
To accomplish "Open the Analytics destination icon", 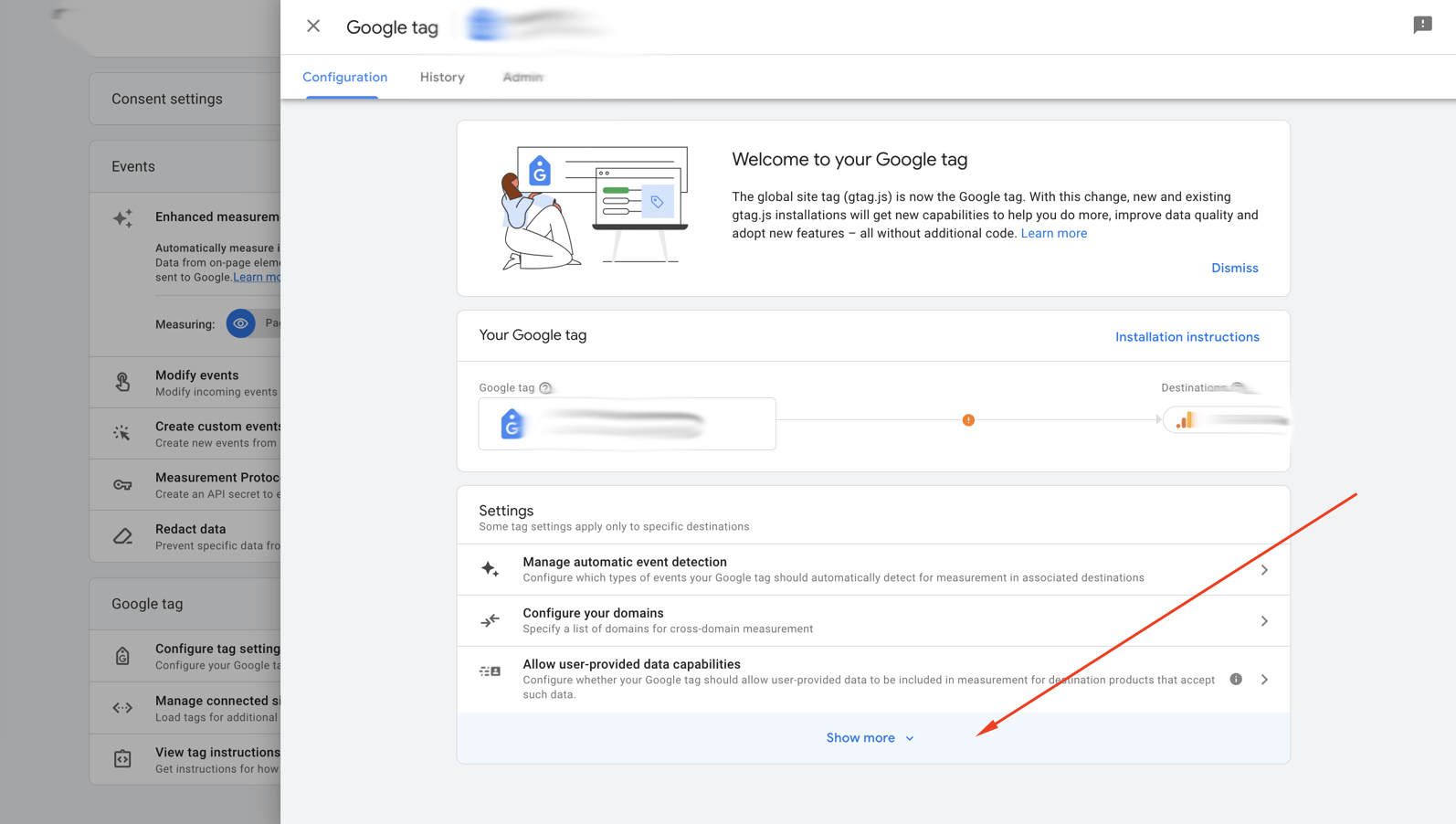I will [1185, 420].
